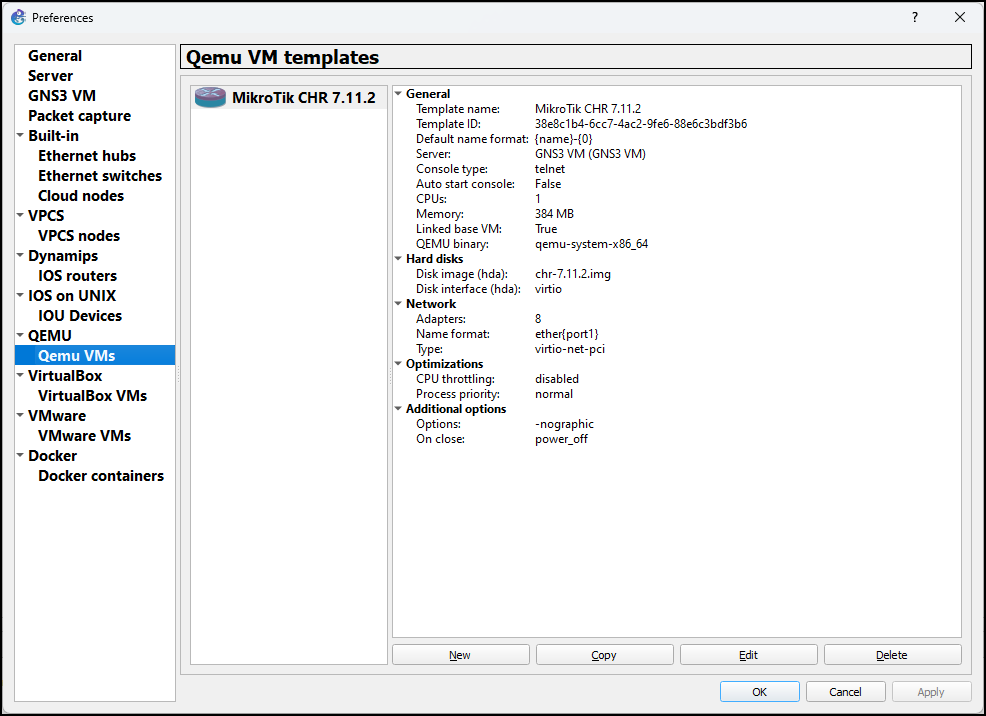Click the Adapters 8 value

[x=538, y=319]
